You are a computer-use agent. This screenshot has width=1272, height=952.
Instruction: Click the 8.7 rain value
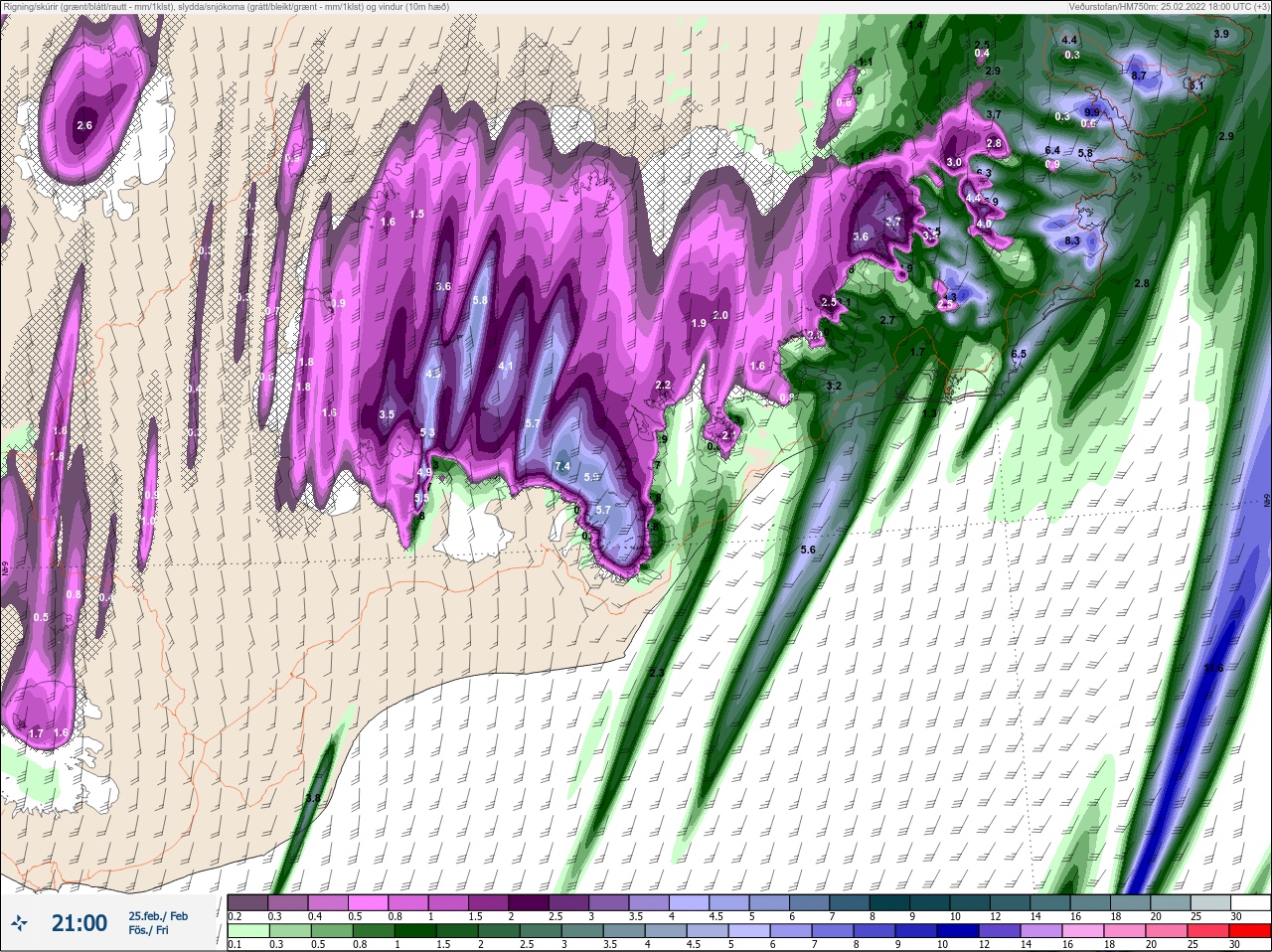1139,76
